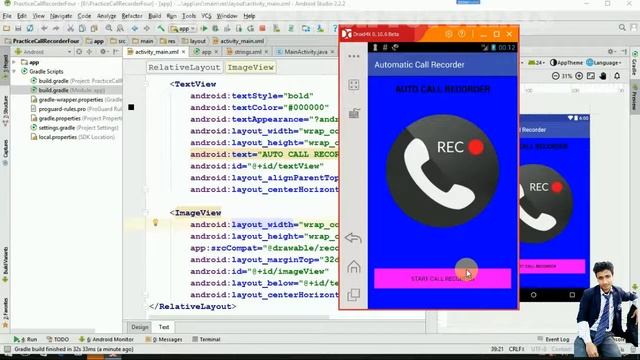This screenshot has width=640, height=360.
Task: Open the TODO tool window
Action: point(58,339)
